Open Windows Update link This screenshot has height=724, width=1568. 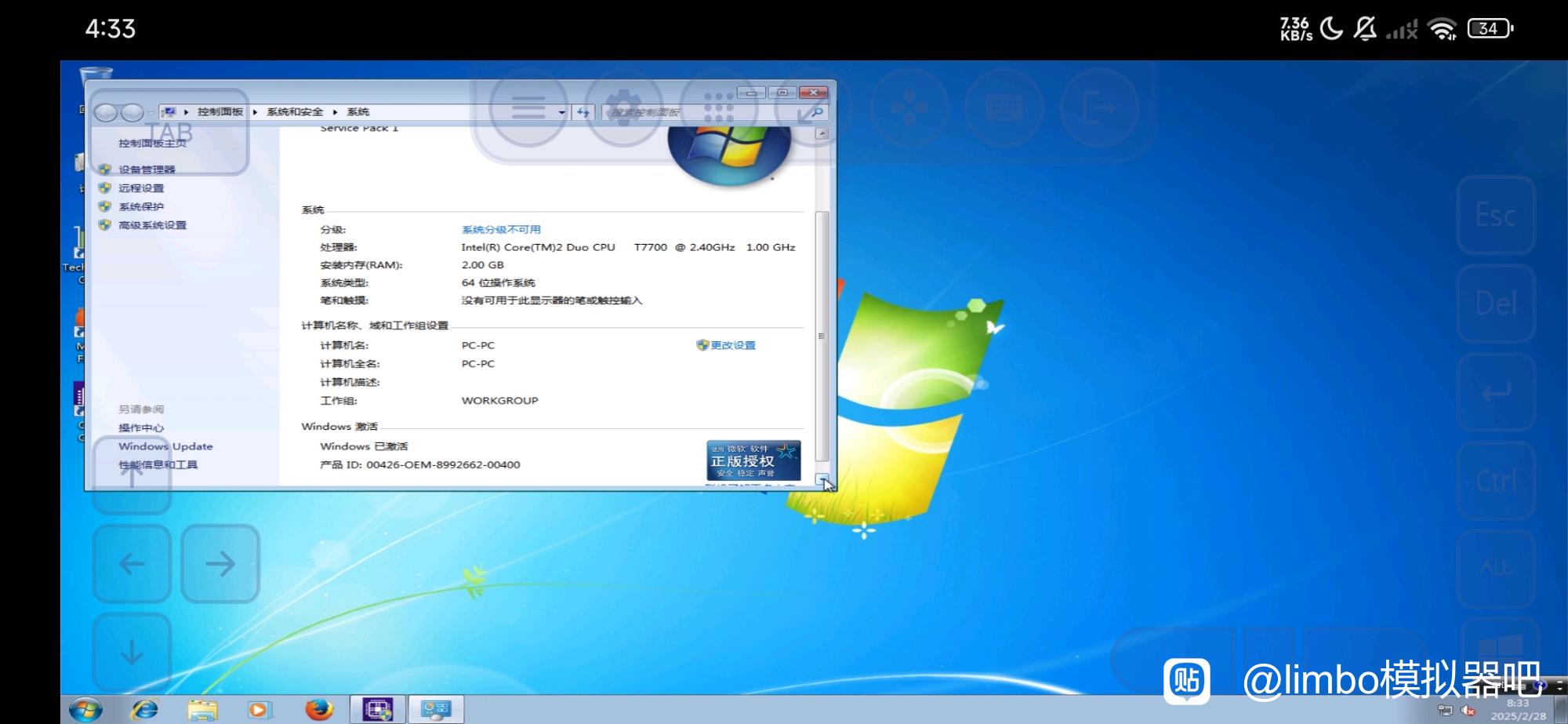tap(165, 446)
